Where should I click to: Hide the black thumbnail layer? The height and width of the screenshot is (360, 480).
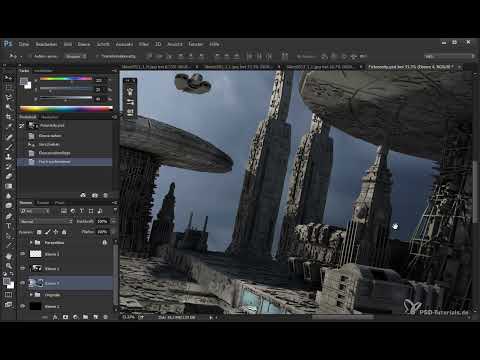(23, 306)
